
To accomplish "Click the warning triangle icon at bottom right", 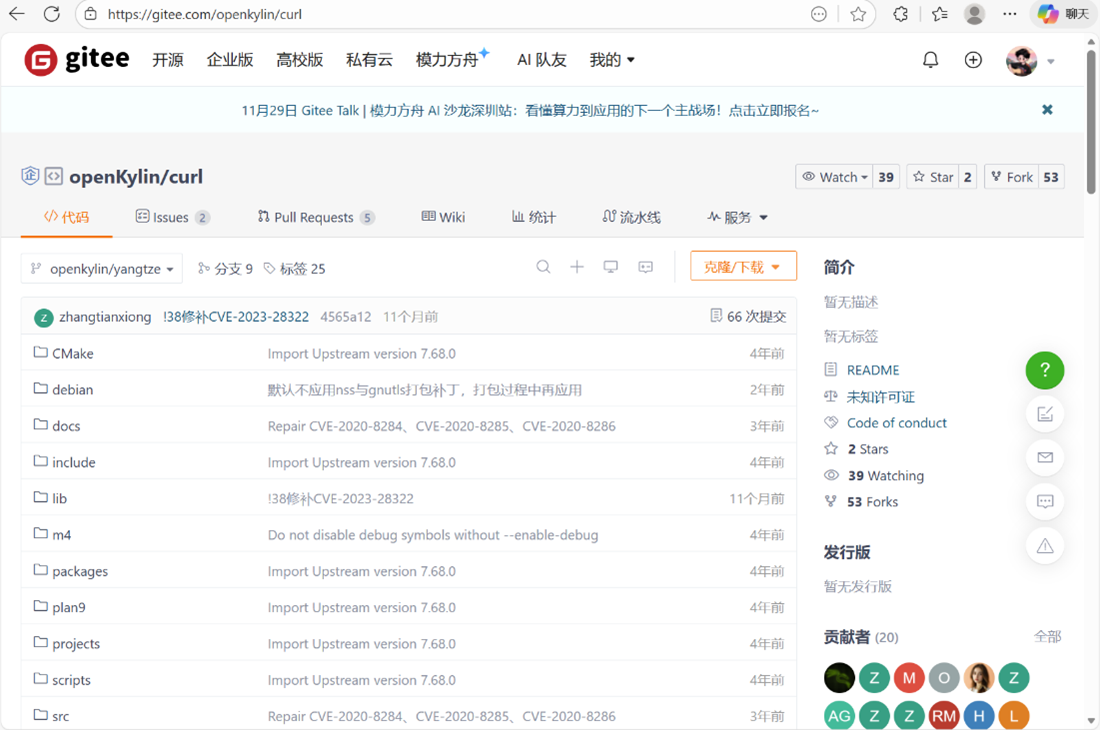I will 1045,545.
